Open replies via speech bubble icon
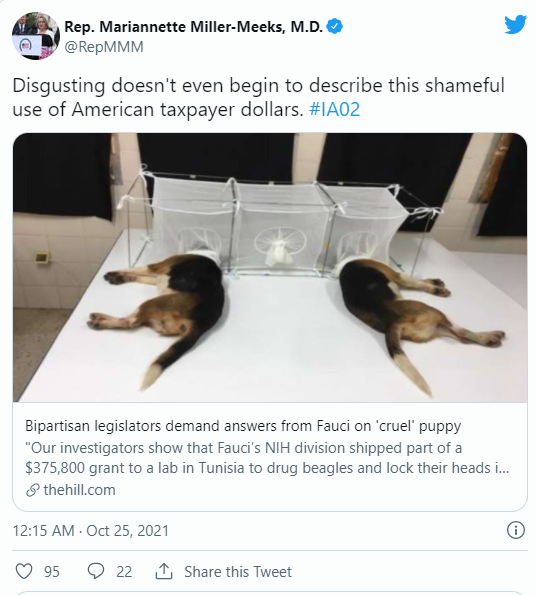 coord(96,571)
